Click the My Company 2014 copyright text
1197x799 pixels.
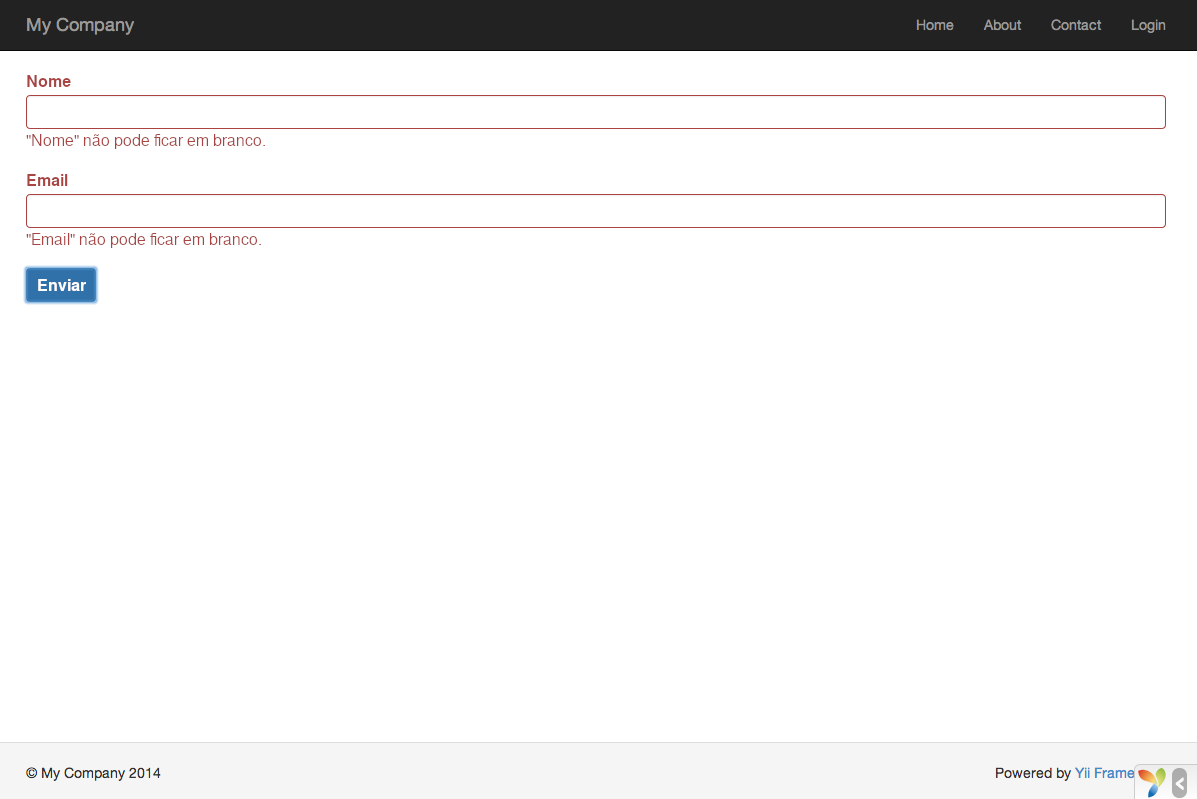[93, 773]
